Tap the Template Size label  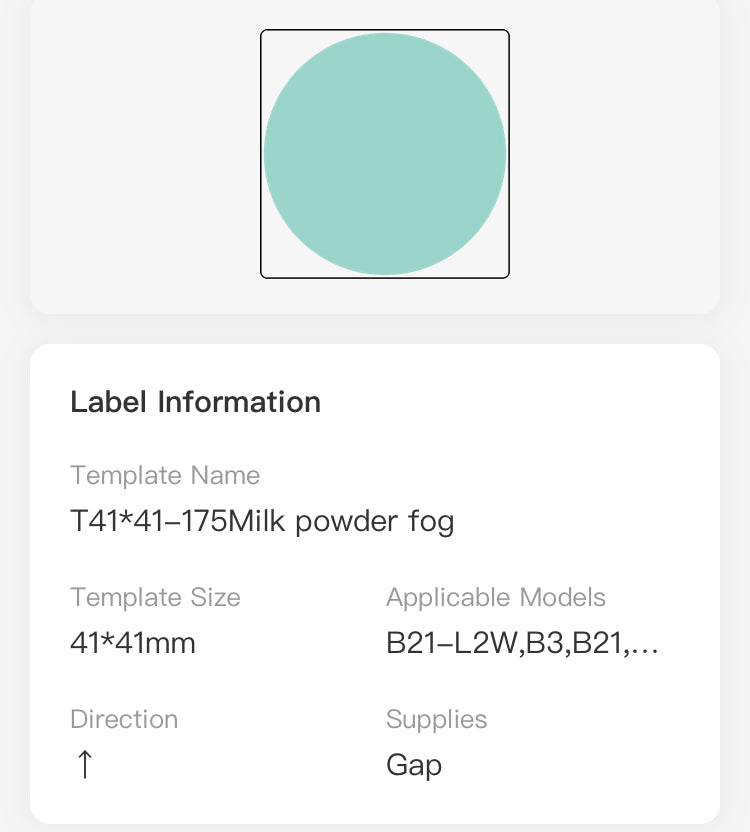(155, 597)
